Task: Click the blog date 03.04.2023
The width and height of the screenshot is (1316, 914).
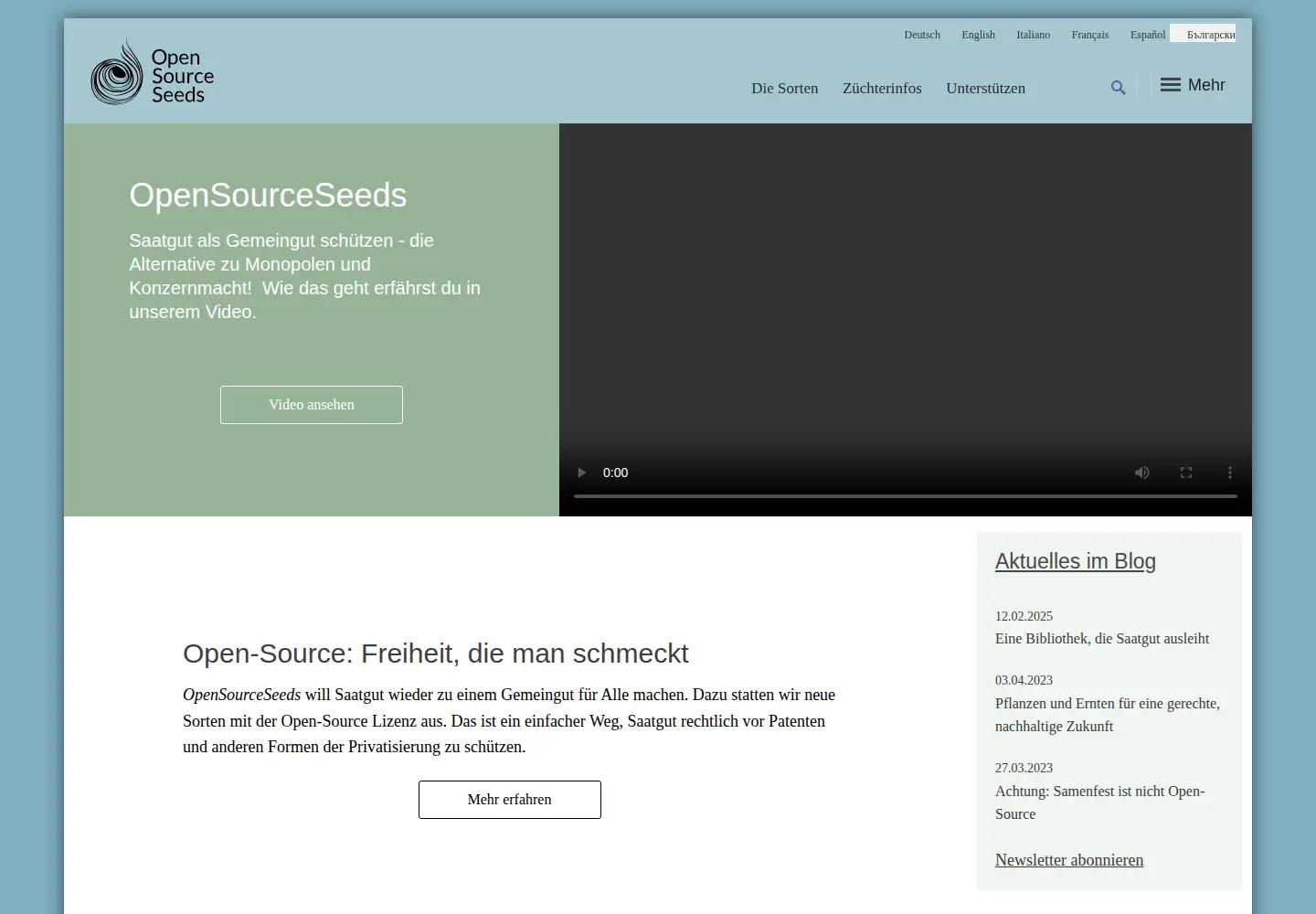Action: [x=1024, y=680]
